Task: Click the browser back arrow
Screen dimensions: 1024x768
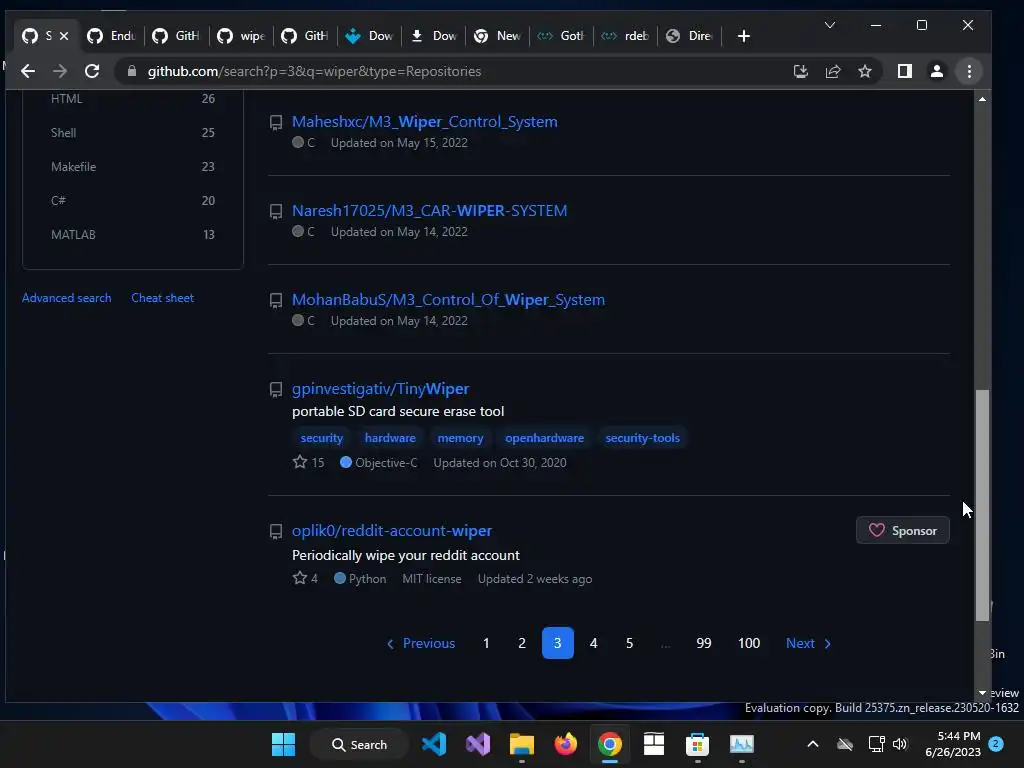Action: (x=27, y=71)
